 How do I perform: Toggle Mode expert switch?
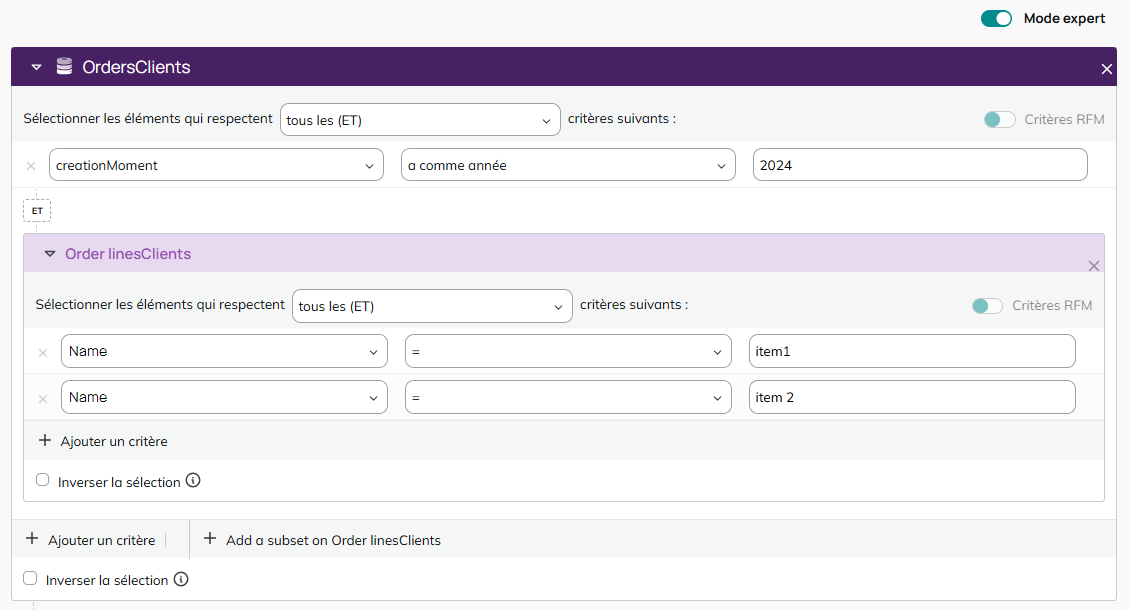(997, 19)
